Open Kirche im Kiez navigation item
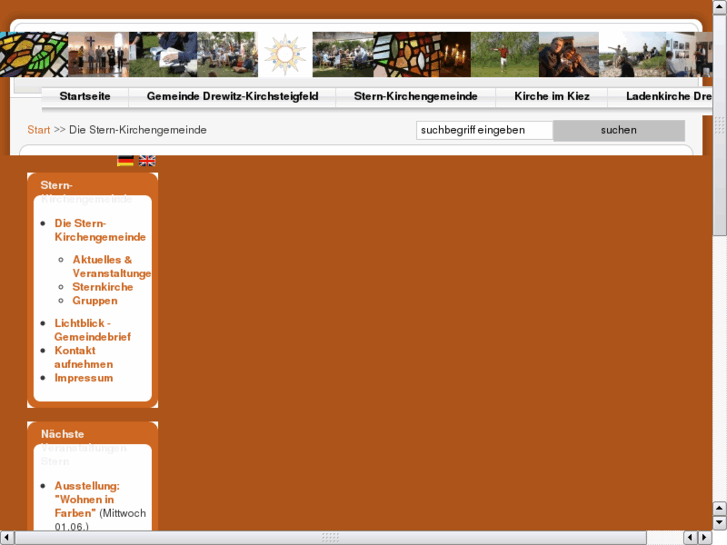 552,96
